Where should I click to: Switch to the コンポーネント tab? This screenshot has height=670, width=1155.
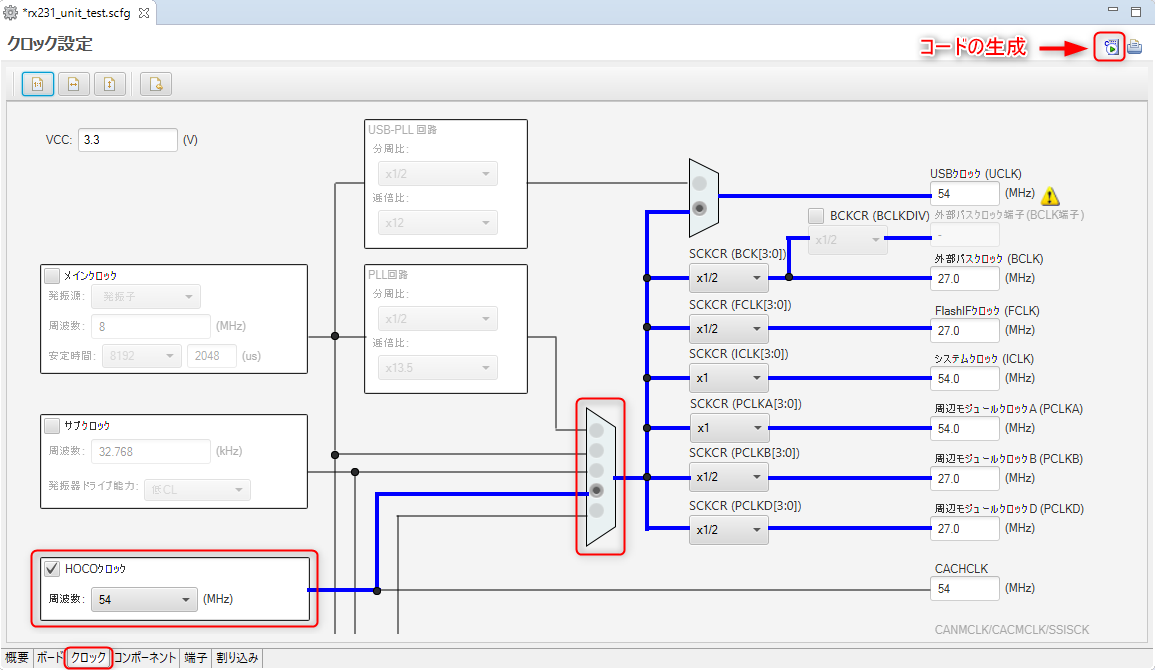[x=145, y=657]
